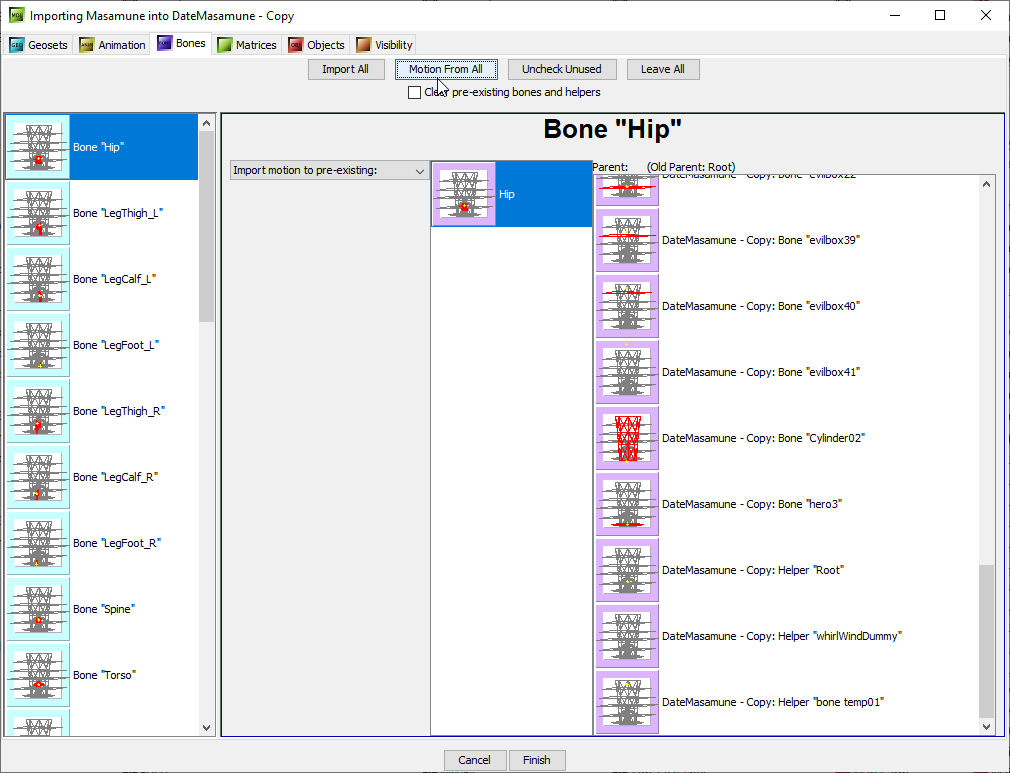The width and height of the screenshot is (1010, 773).
Task: Click the hero3 parent bone thumbnail
Action: (x=627, y=504)
